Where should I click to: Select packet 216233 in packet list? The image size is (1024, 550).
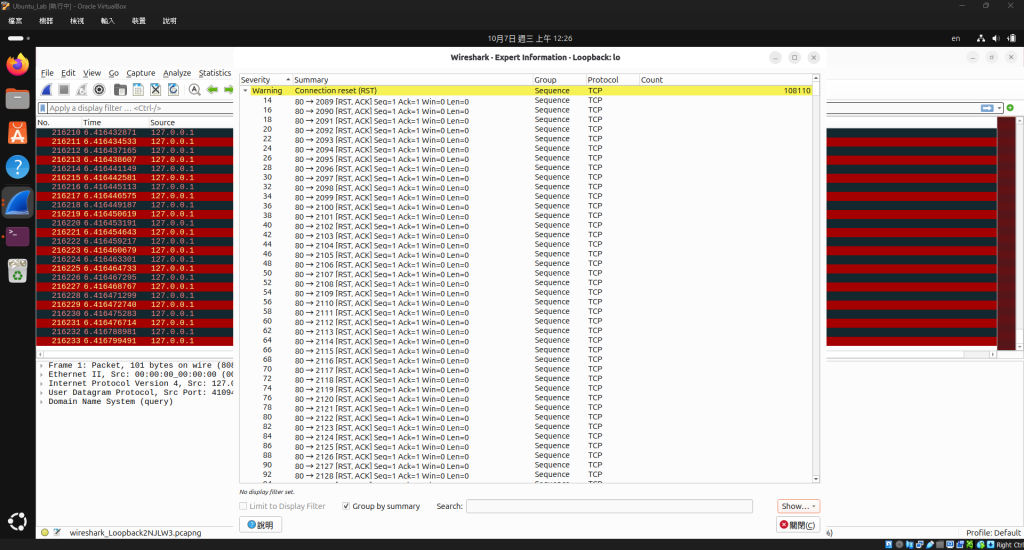pyautogui.click(x=135, y=341)
